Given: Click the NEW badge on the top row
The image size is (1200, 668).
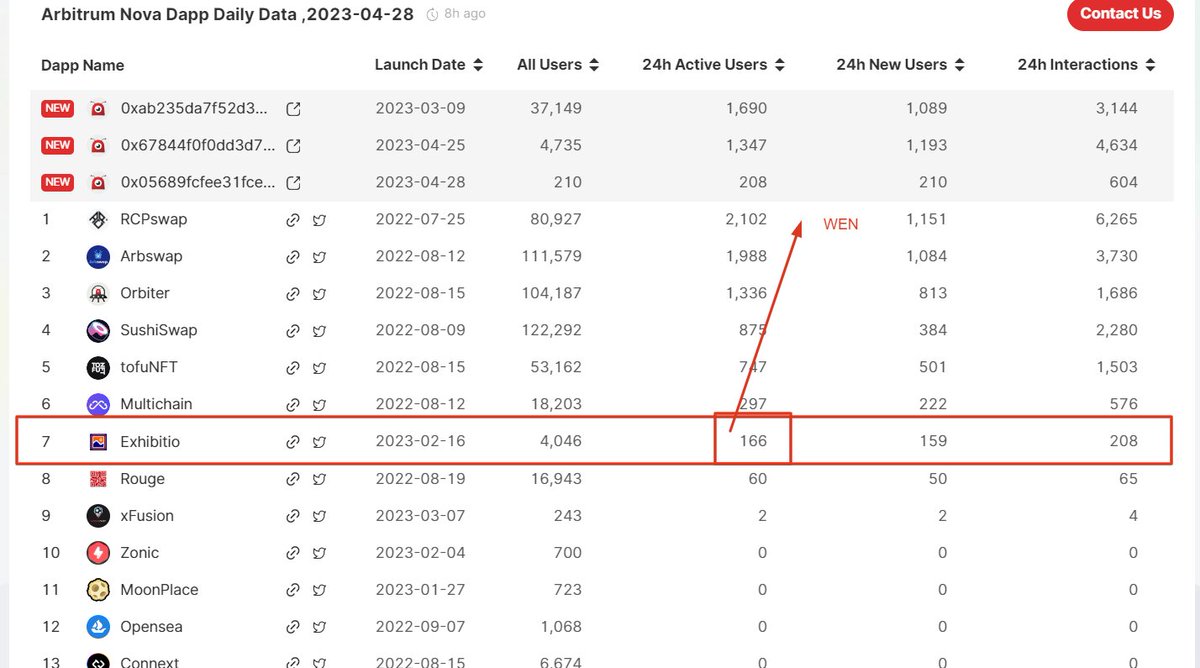Looking at the screenshot, I should (57, 108).
